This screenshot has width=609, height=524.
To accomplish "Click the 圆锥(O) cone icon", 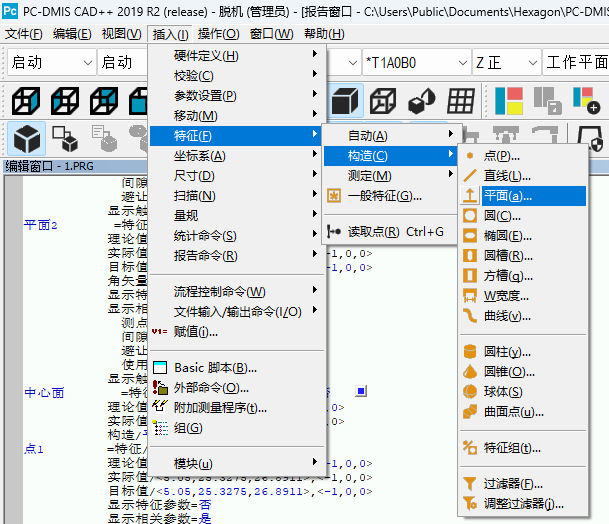I will pyautogui.click(x=470, y=372).
